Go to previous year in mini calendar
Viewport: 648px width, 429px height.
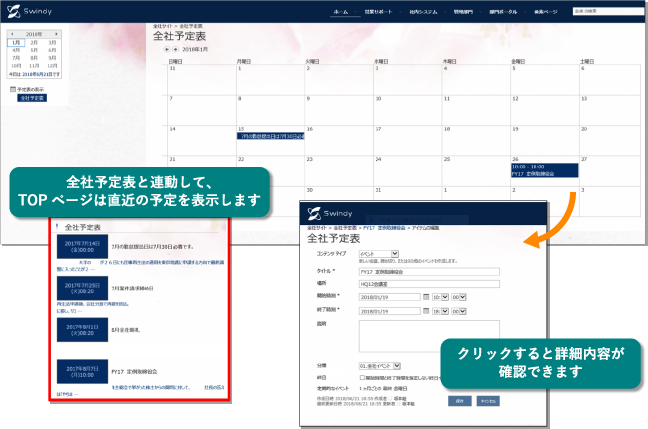point(12,34)
